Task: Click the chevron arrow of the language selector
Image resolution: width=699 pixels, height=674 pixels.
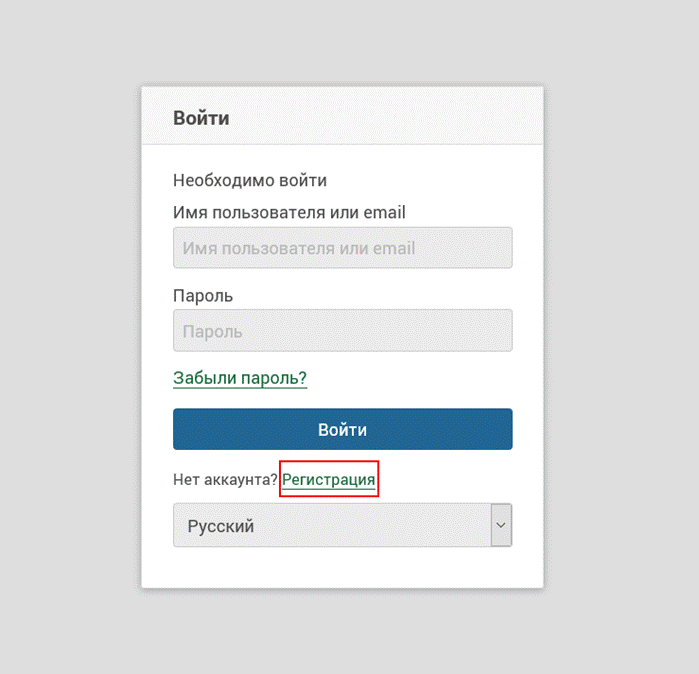Action: point(501,525)
